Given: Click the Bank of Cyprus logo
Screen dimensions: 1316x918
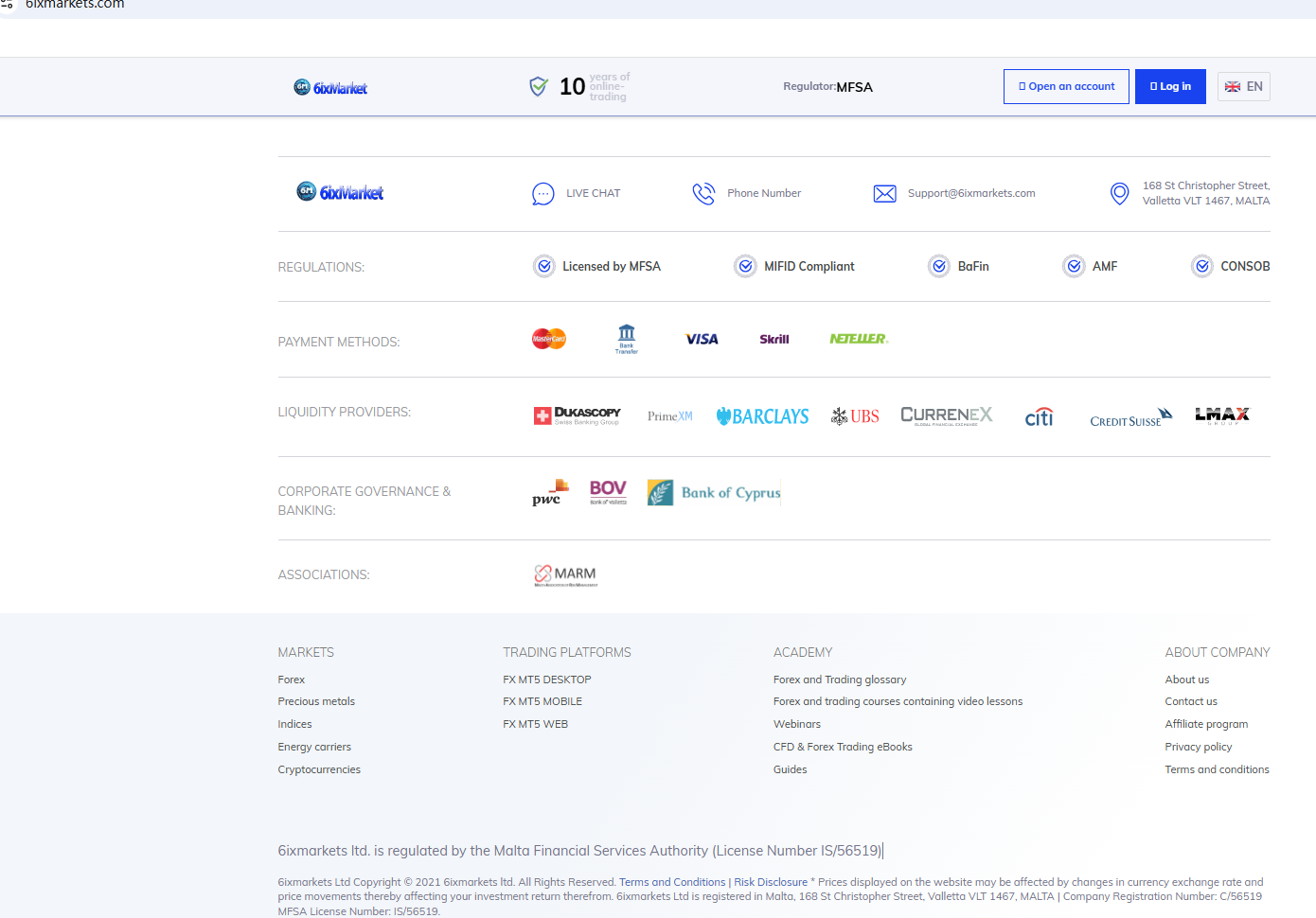Looking at the screenshot, I should [x=714, y=492].
